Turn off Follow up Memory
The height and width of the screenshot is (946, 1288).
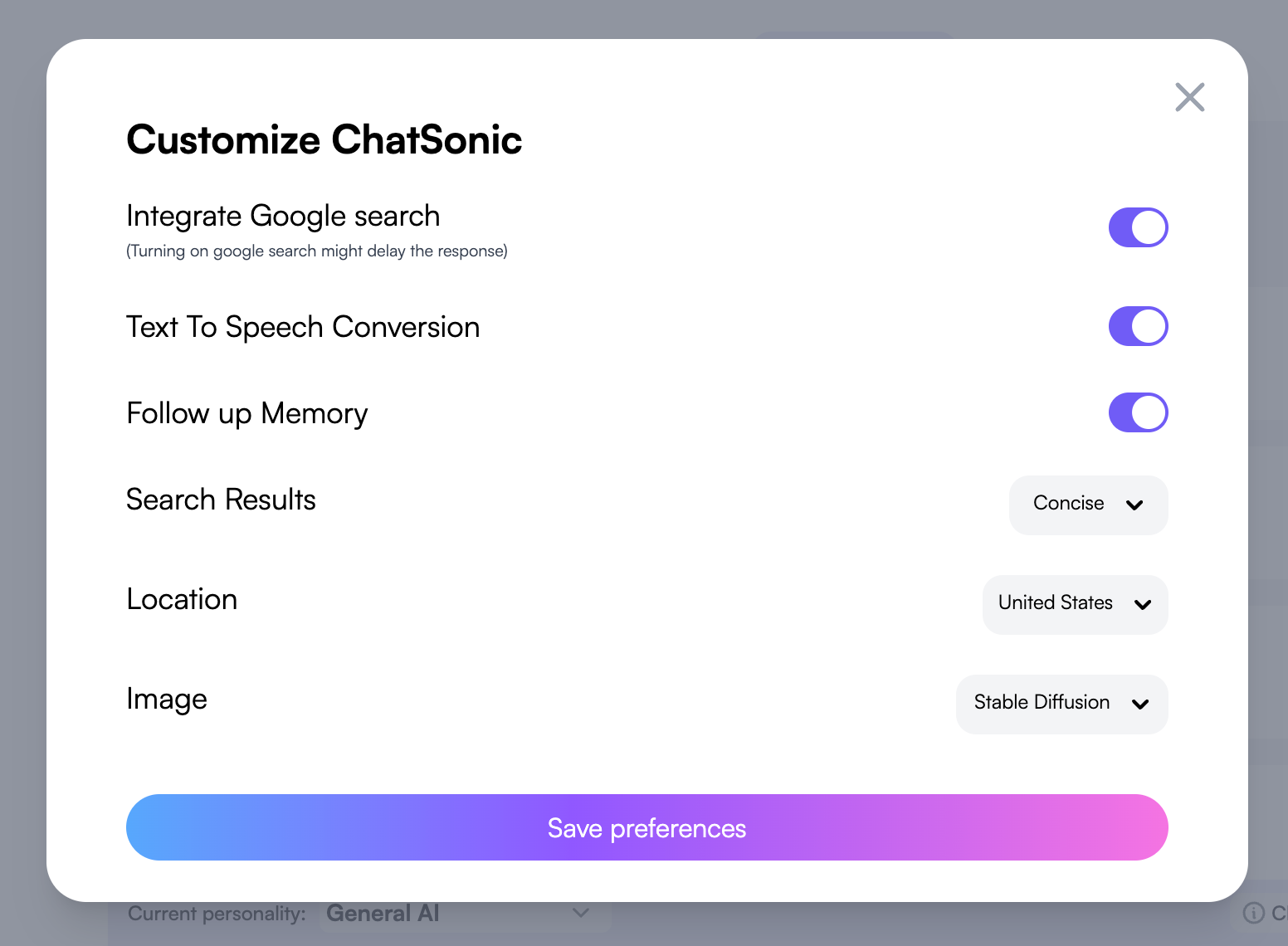pyautogui.click(x=1138, y=412)
